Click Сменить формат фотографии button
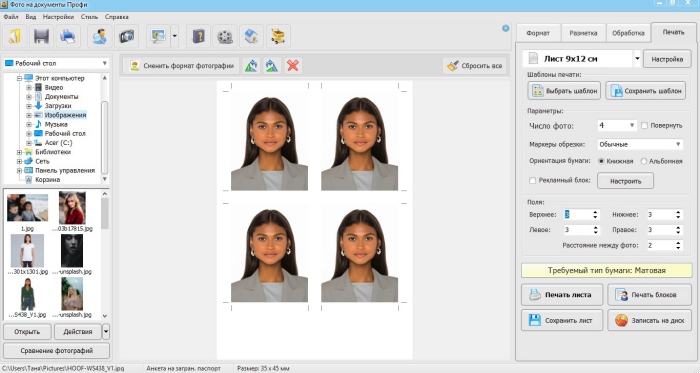 point(181,66)
